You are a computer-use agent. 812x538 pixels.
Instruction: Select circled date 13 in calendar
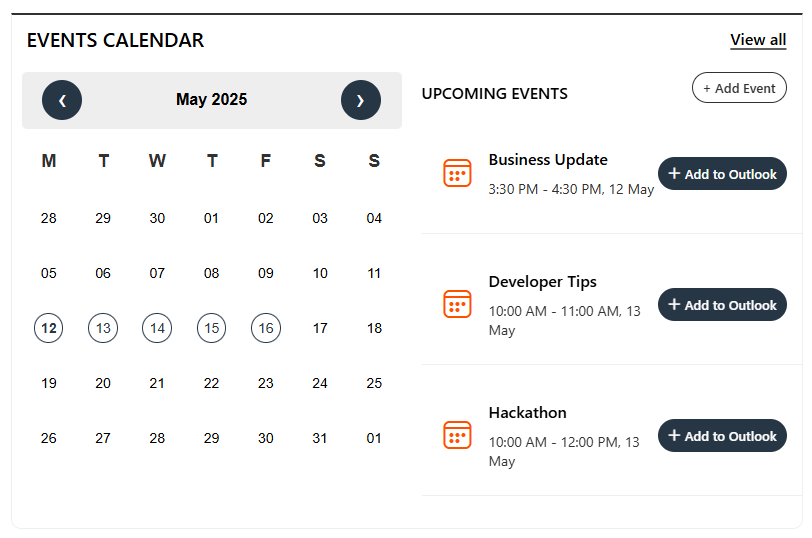tap(103, 327)
